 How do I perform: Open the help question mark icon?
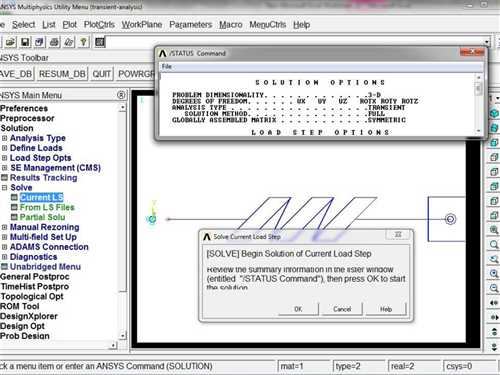pyautogui.click(x=83, y=42)
